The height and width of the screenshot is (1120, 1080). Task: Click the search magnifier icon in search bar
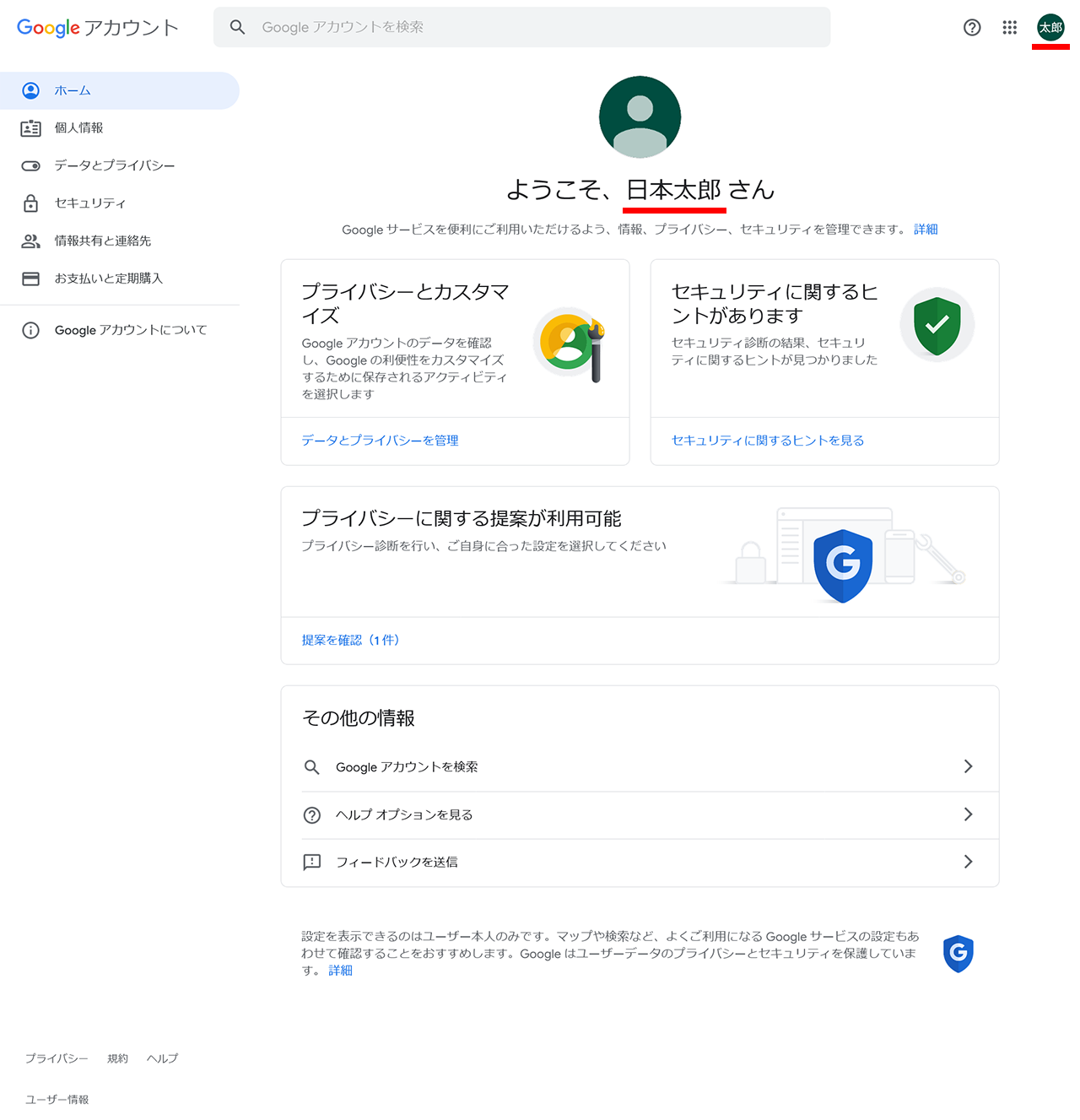[x=238, y=27]
